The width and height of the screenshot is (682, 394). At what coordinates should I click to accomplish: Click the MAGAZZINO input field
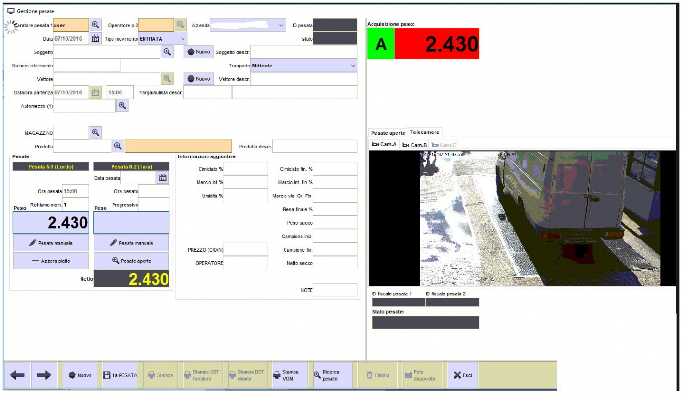pos(71,132)
